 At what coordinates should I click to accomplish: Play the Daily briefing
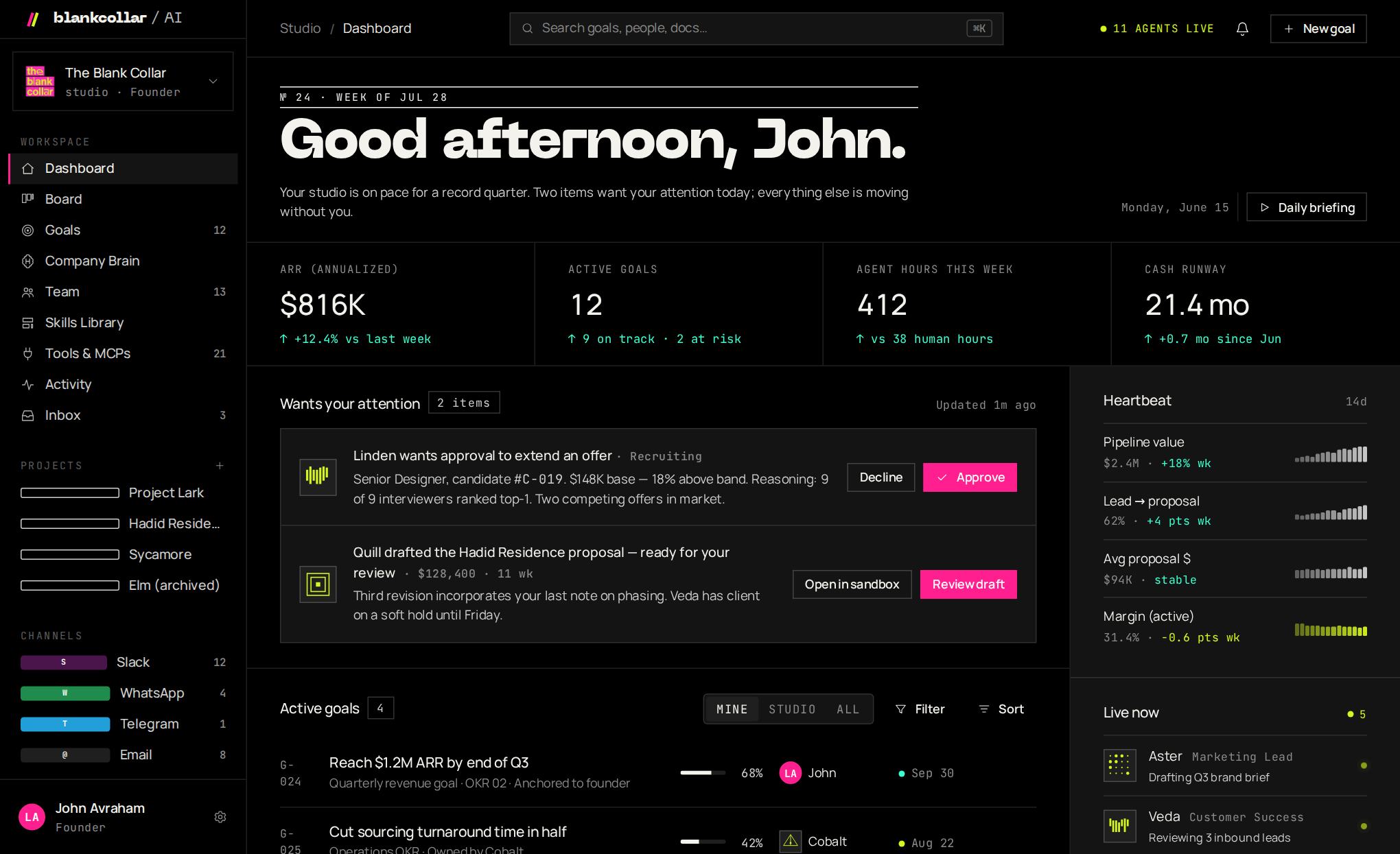click(1307, 207)
